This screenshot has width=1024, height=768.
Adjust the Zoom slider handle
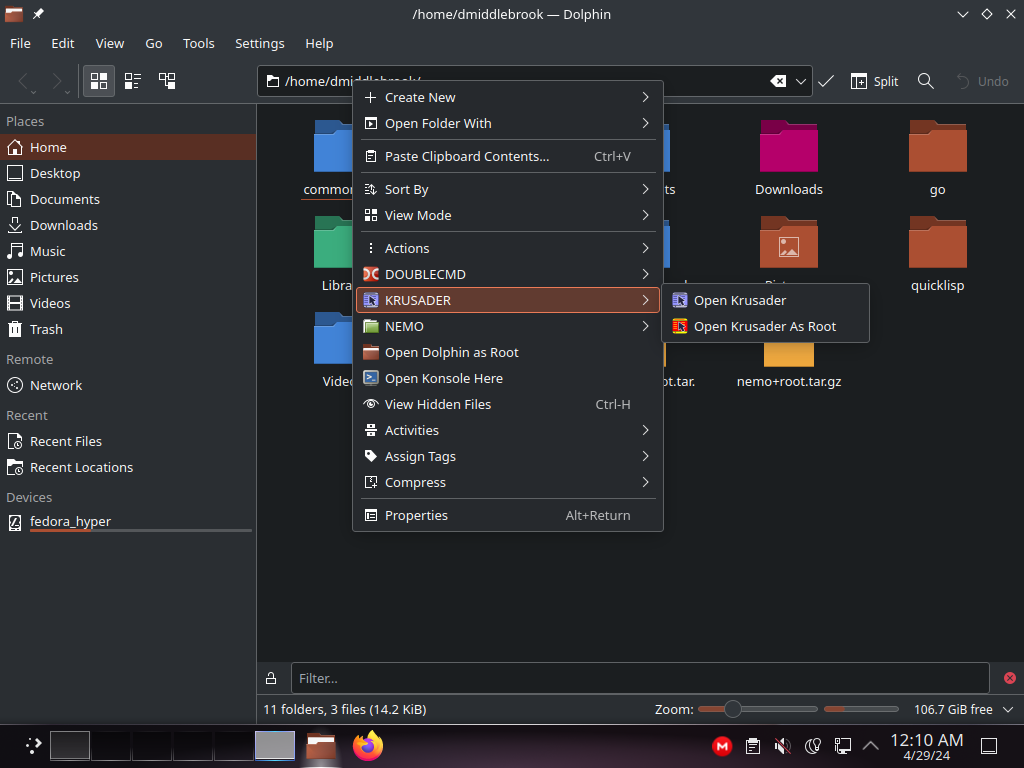pos(733,709)
